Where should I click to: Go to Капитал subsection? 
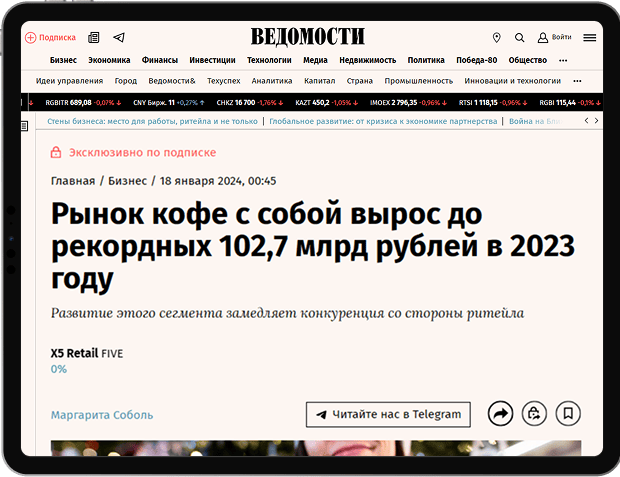pos(319,81)
